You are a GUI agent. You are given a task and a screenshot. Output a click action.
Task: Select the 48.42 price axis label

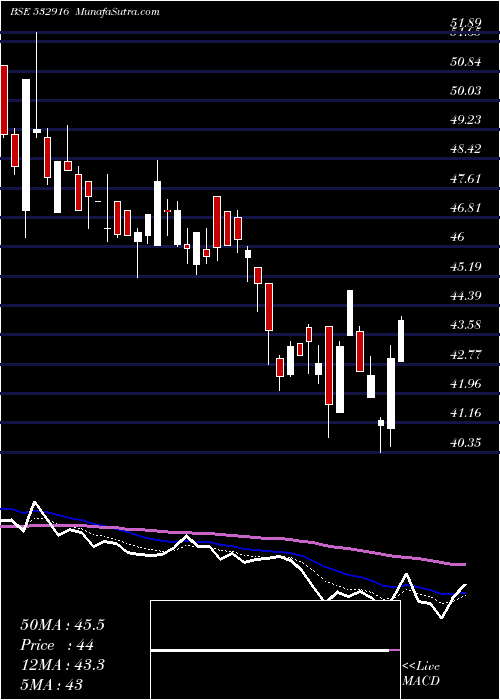coord(466,149)
